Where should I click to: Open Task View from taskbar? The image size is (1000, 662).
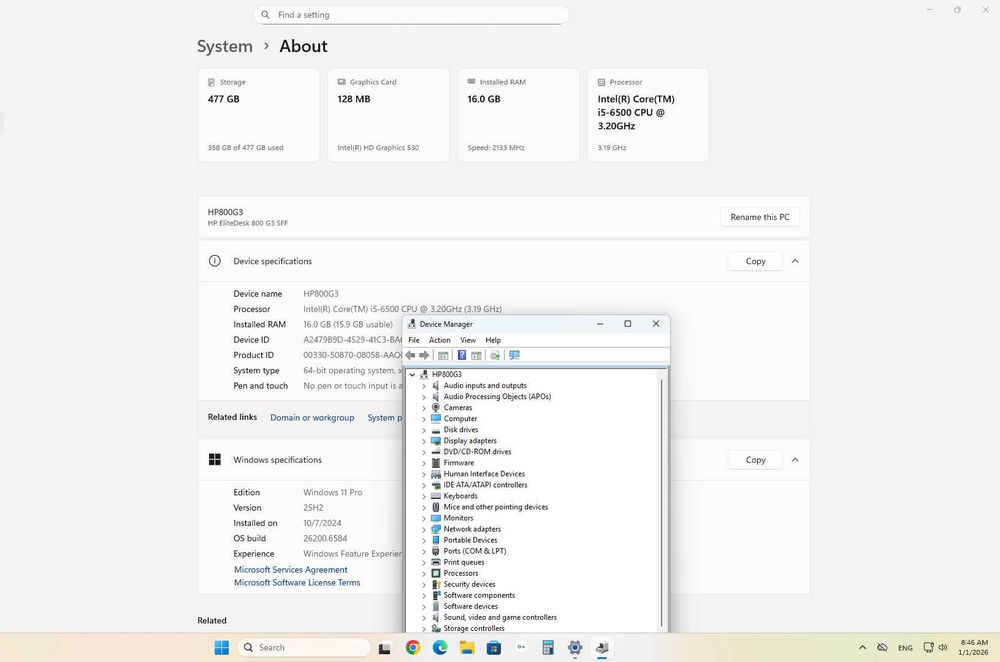(x=385, y=648)
